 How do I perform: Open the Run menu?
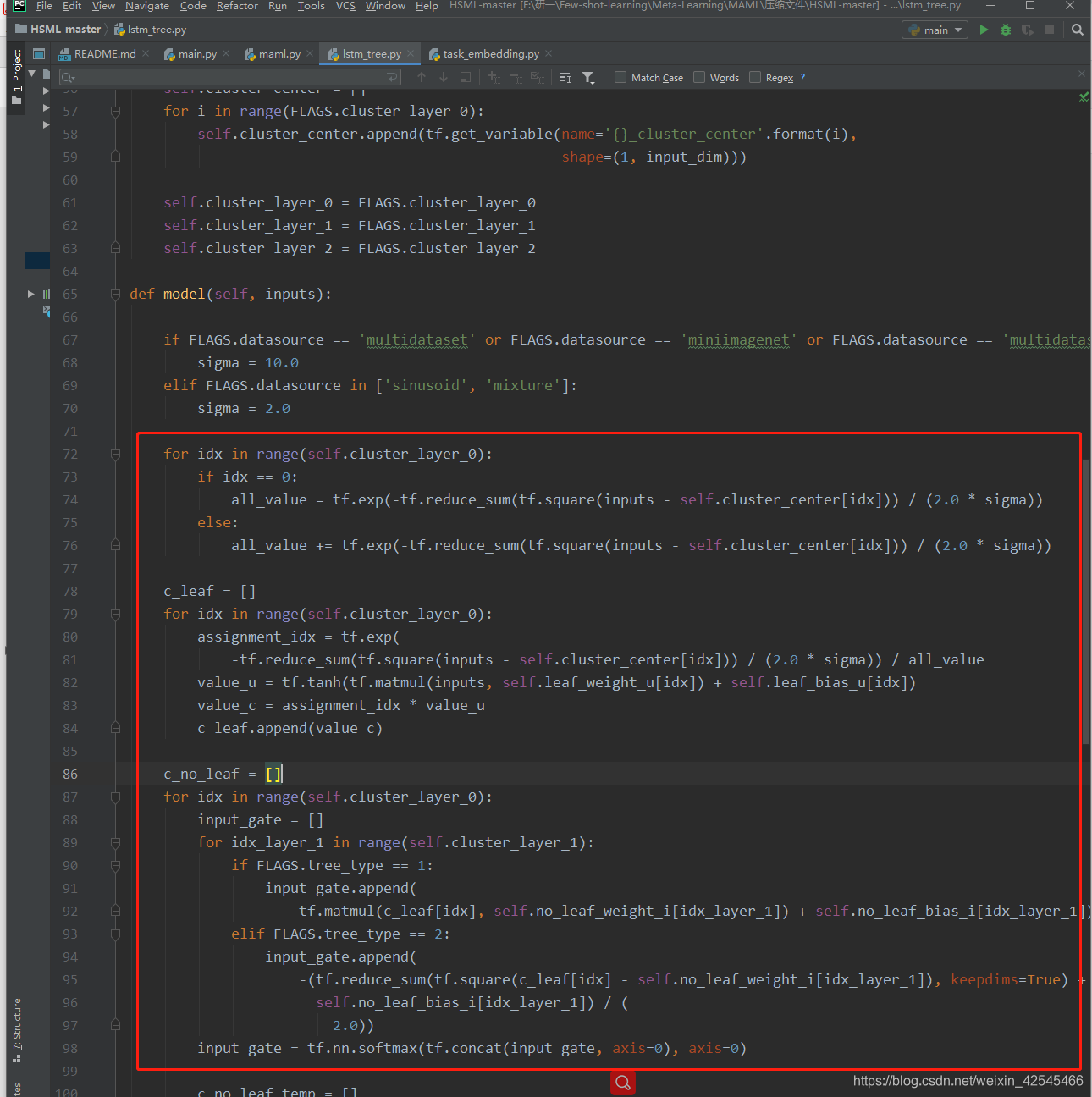coord(278,6)
